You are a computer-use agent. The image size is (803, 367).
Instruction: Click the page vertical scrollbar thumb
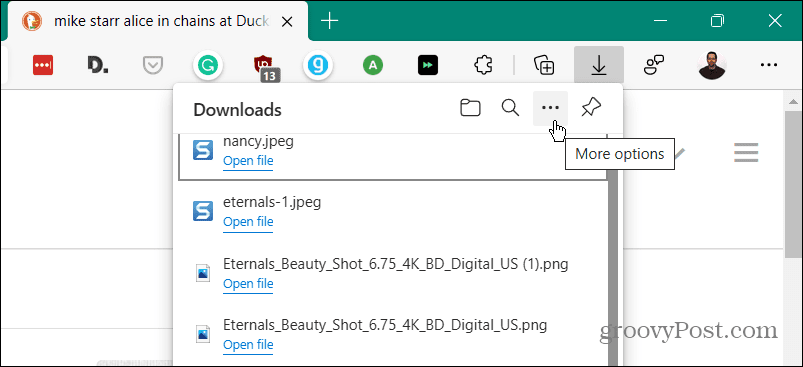(x=792, y=184)
